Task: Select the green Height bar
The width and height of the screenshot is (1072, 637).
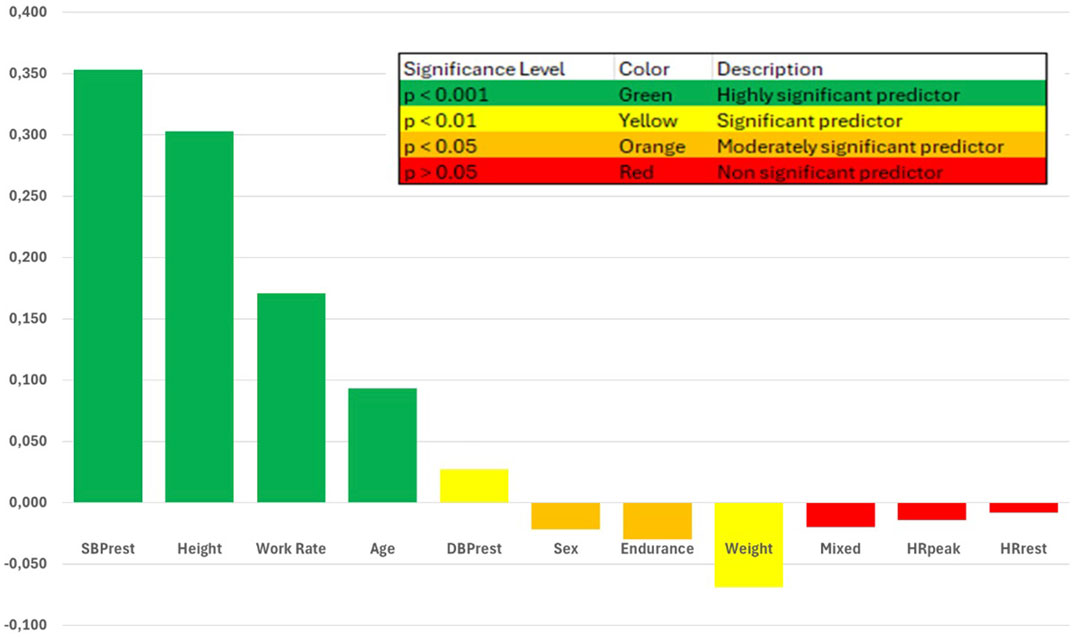Action: pyautogui.click(x=199, y=316)
